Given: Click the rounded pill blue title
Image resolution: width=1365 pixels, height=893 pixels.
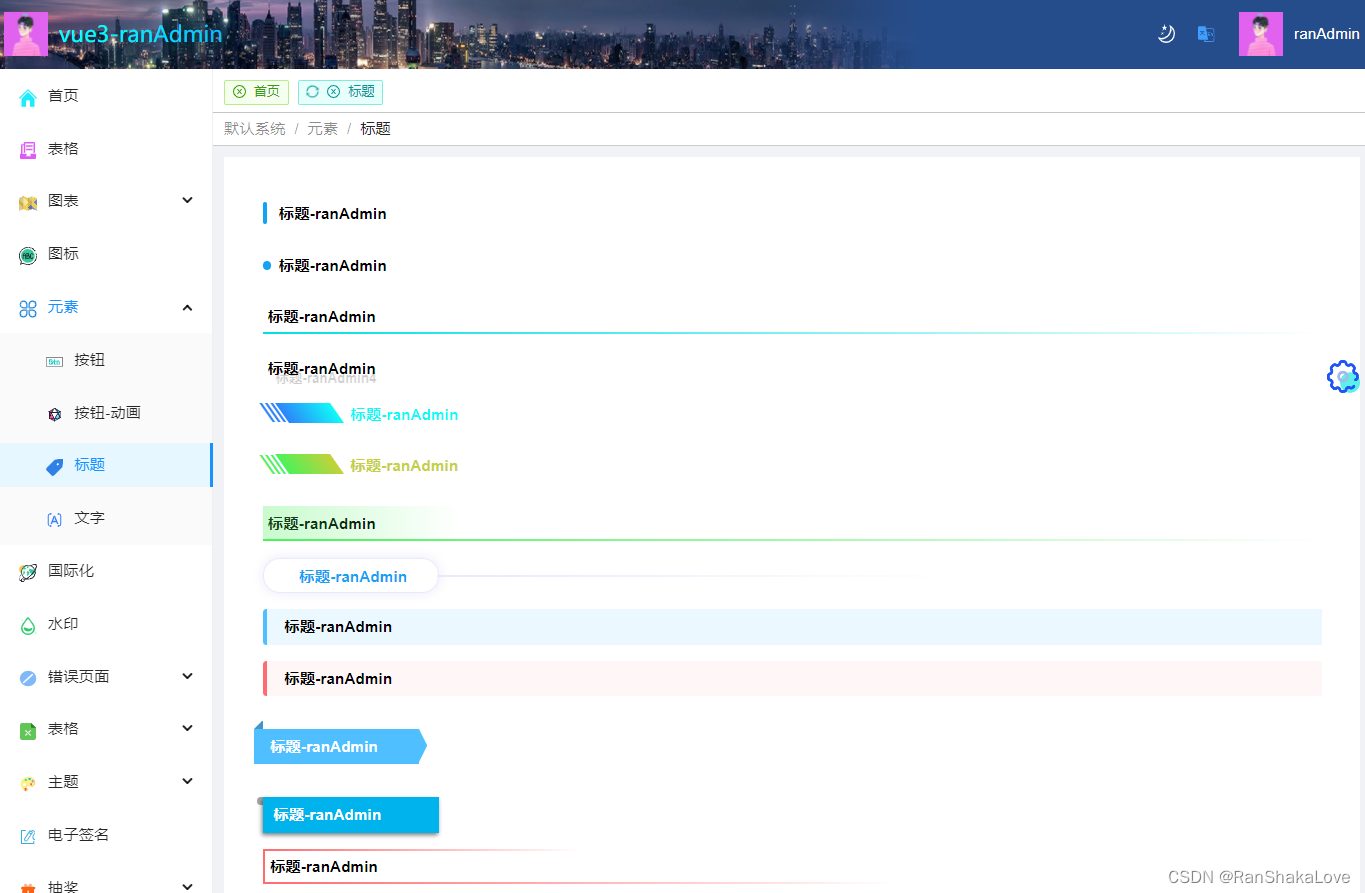Looking at the screenshot, I should 351,576.
